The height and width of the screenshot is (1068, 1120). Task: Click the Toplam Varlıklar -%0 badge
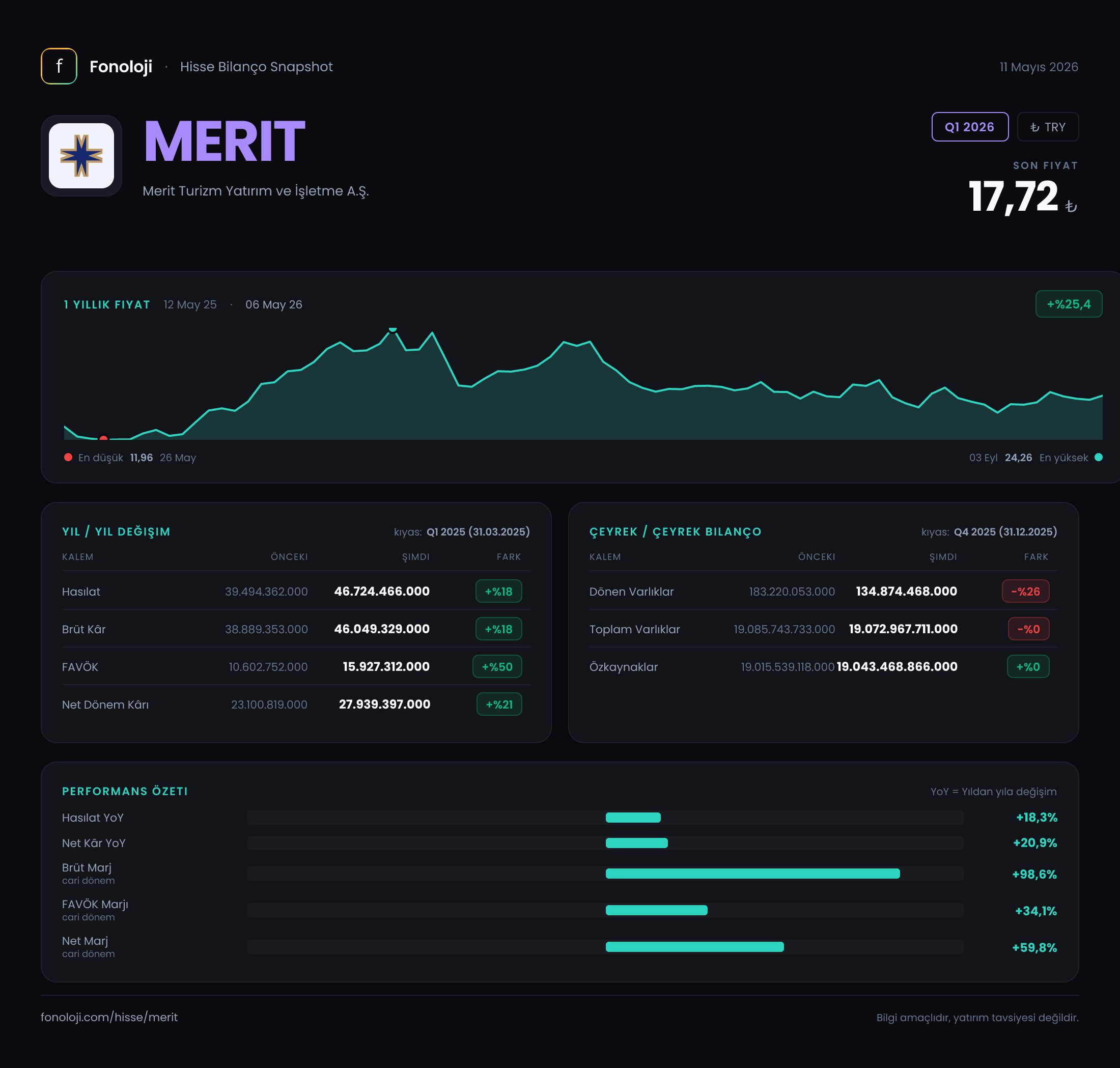(1028, 629)
